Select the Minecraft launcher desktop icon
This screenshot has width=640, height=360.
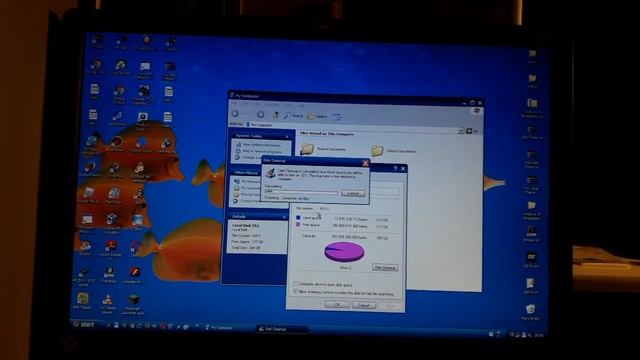[133, 305]
